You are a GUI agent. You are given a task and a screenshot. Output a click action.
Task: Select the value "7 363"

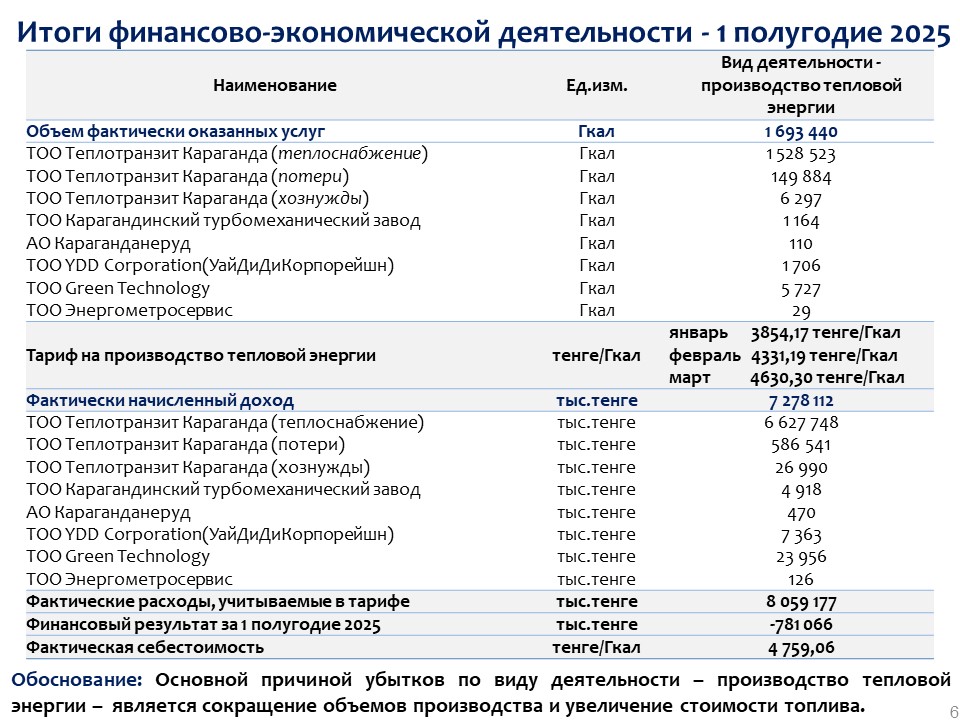coord(801,535)
